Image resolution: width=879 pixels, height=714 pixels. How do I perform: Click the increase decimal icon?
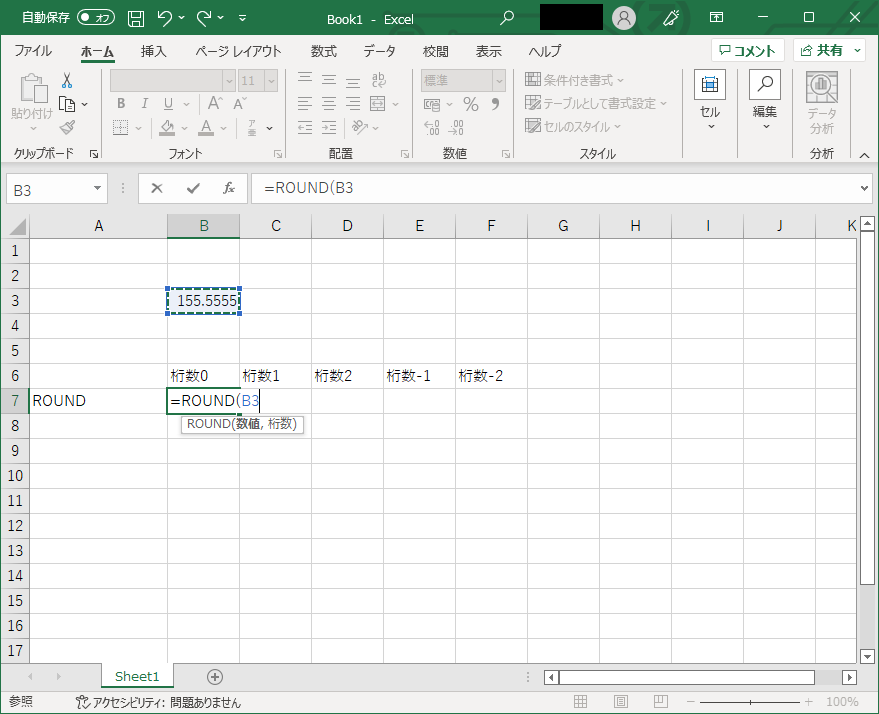click(432, 128)
